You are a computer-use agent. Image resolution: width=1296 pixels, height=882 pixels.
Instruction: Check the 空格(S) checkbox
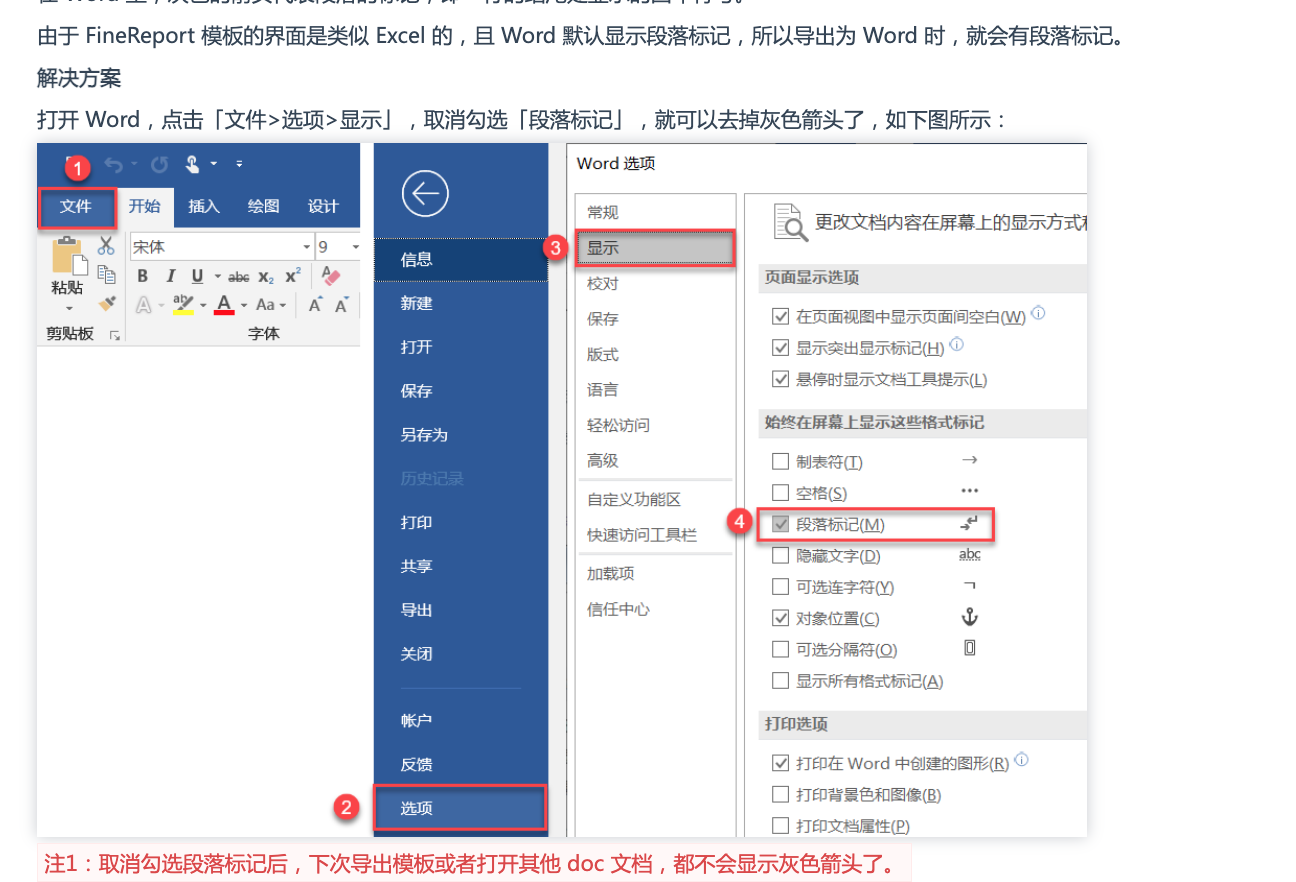click(x=781, y=493)
